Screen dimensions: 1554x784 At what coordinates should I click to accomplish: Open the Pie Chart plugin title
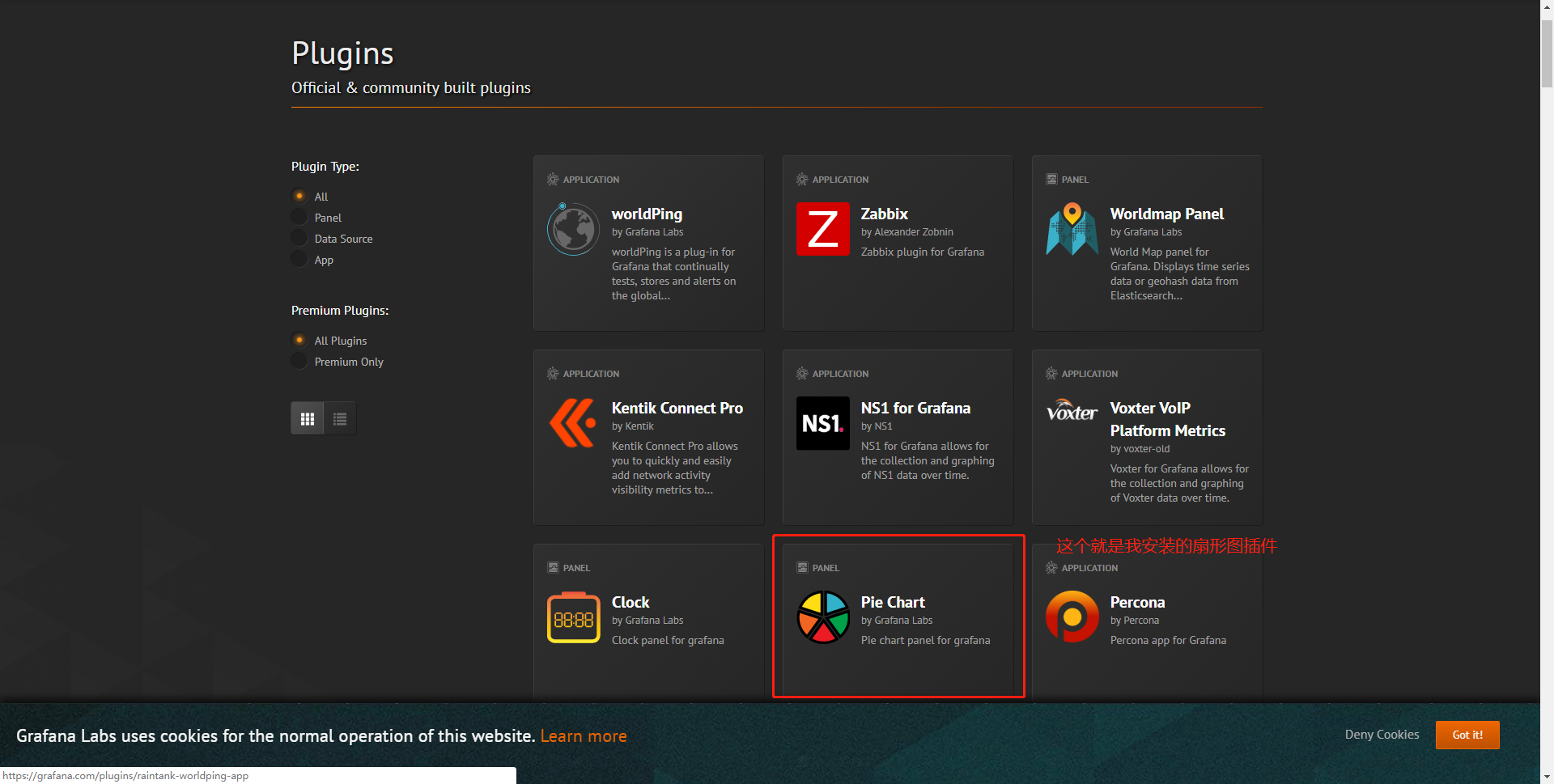click(893, 603)
